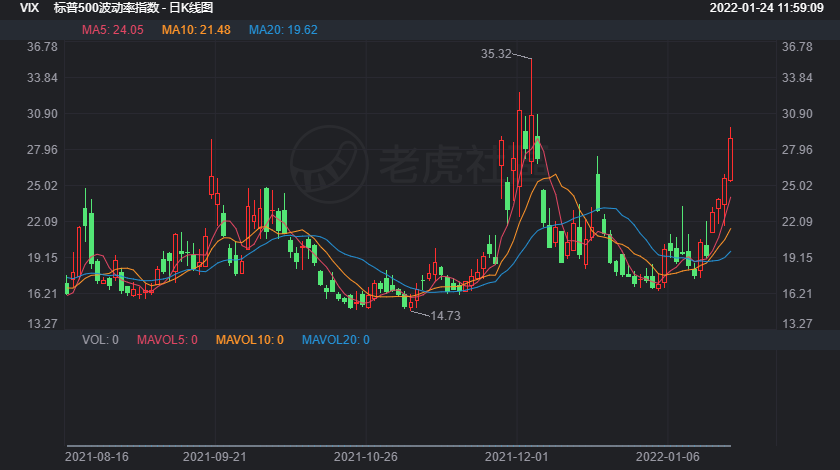Click the right axis value 33.84
This screenshot has height=470, width=840.
[797, 78]
